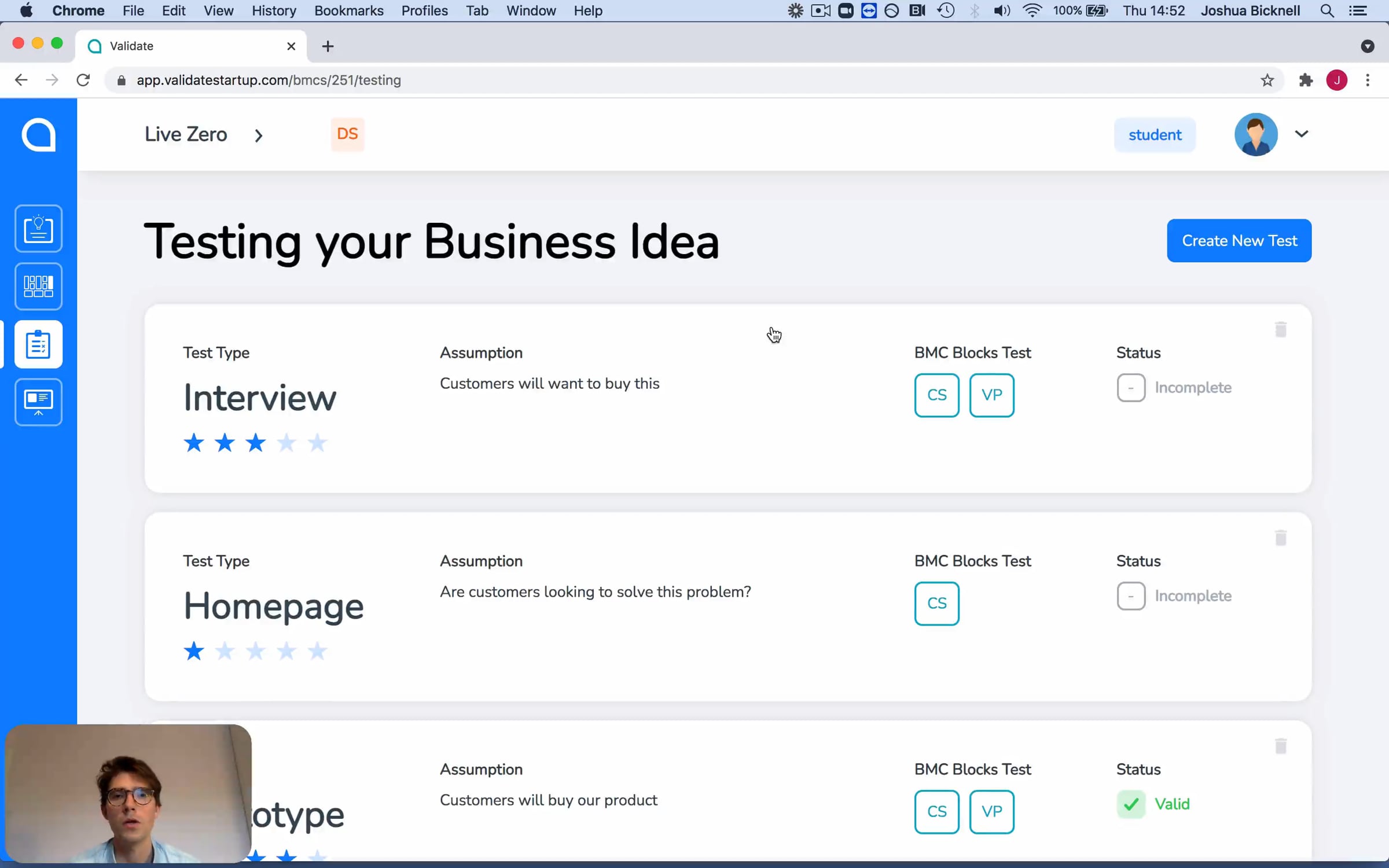Open the History menu in menu bar
The width and height of the screenshot is (1389, 868).
(274, 10)
